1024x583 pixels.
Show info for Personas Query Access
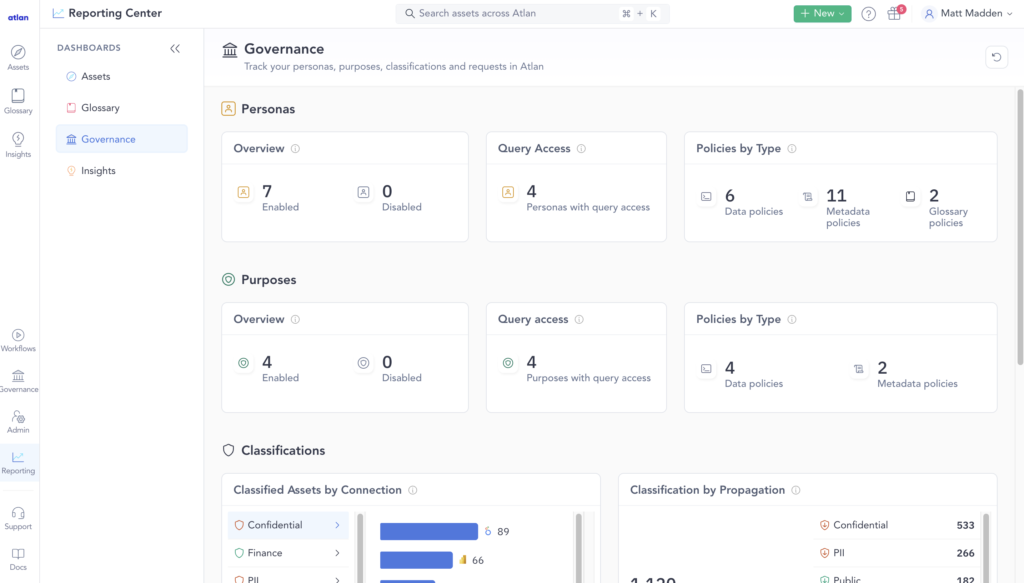581,149
